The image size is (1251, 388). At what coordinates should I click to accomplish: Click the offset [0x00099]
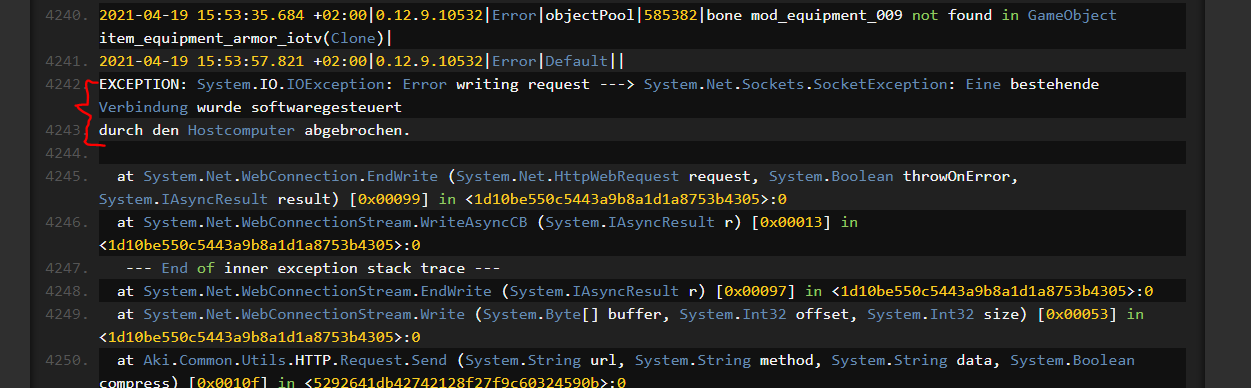pos(390,200)
